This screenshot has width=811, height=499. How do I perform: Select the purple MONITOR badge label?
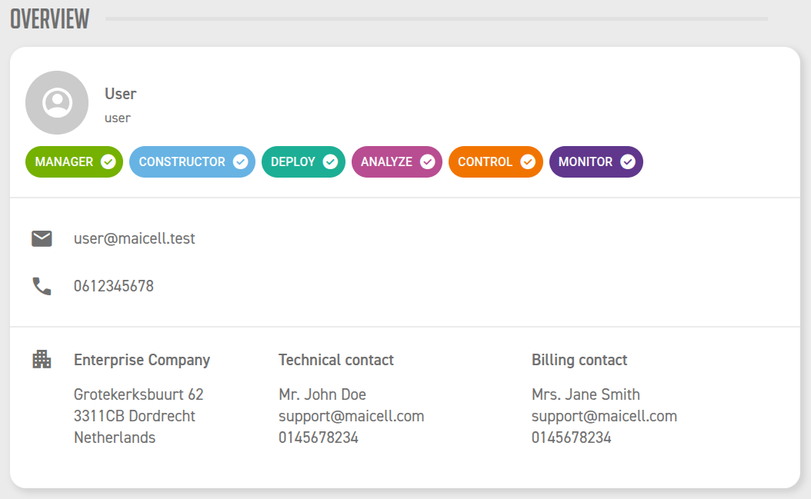pyautogui.click(x=585, y=162)
